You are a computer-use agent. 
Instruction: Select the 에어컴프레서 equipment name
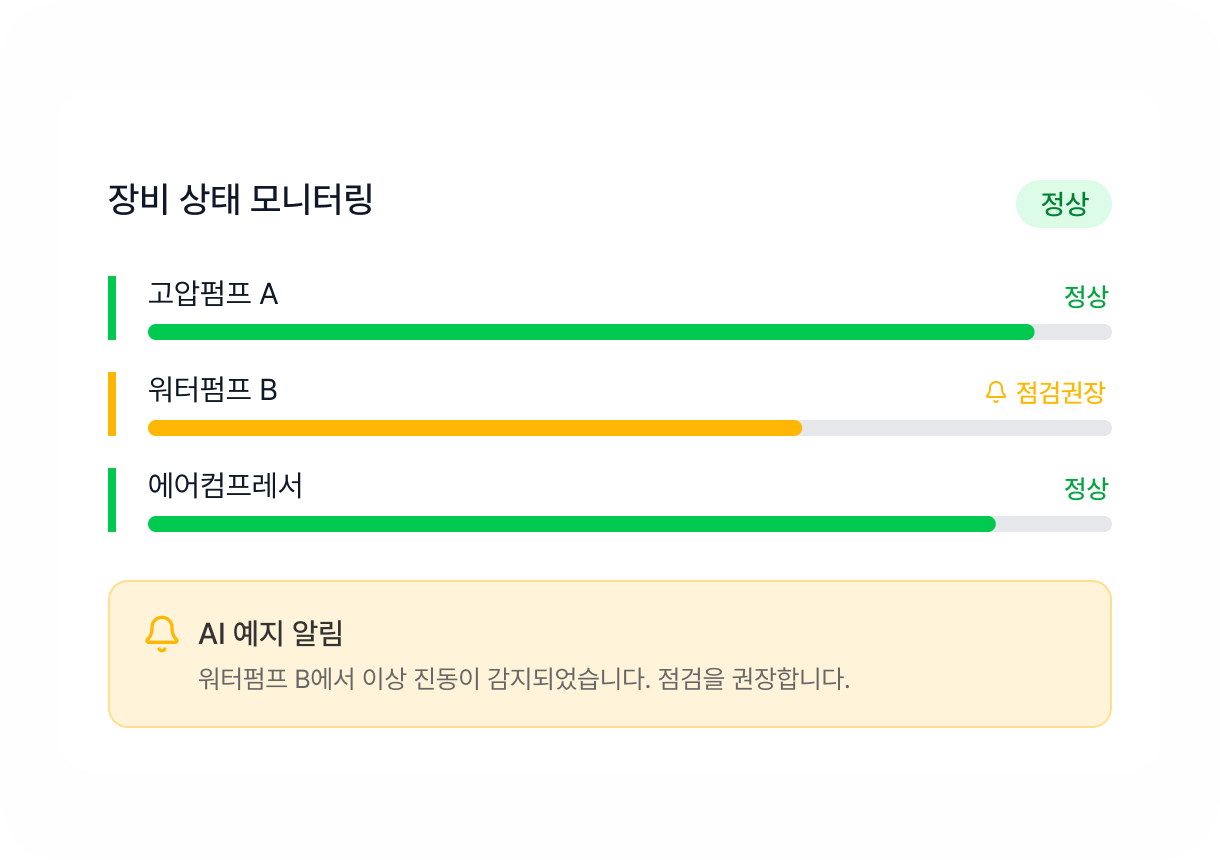(x=225, y=486)
